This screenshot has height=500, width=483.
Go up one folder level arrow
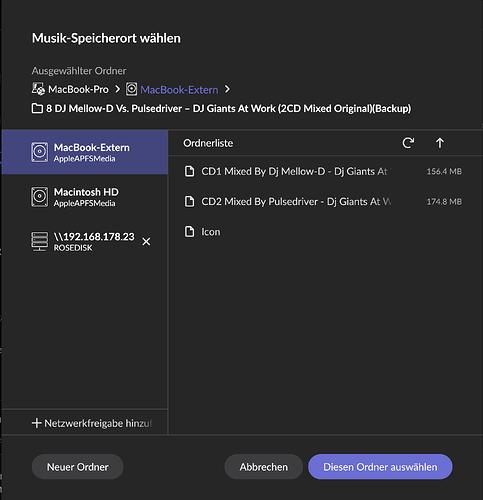click(x=440, y=143)
